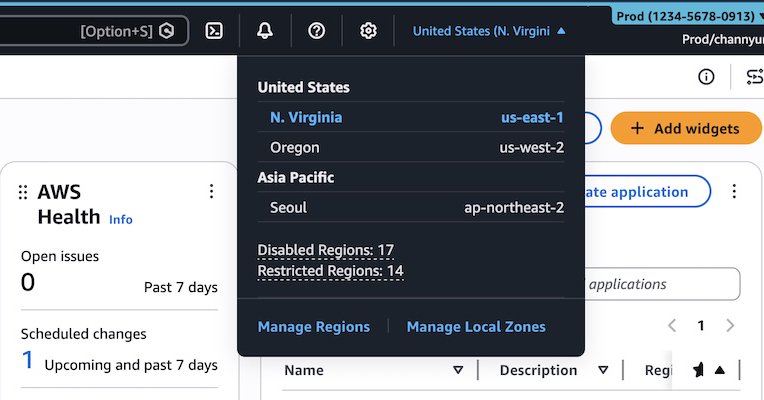Click the applications search field
Viewport: 764px width, 400px height.
pos(660,284)
